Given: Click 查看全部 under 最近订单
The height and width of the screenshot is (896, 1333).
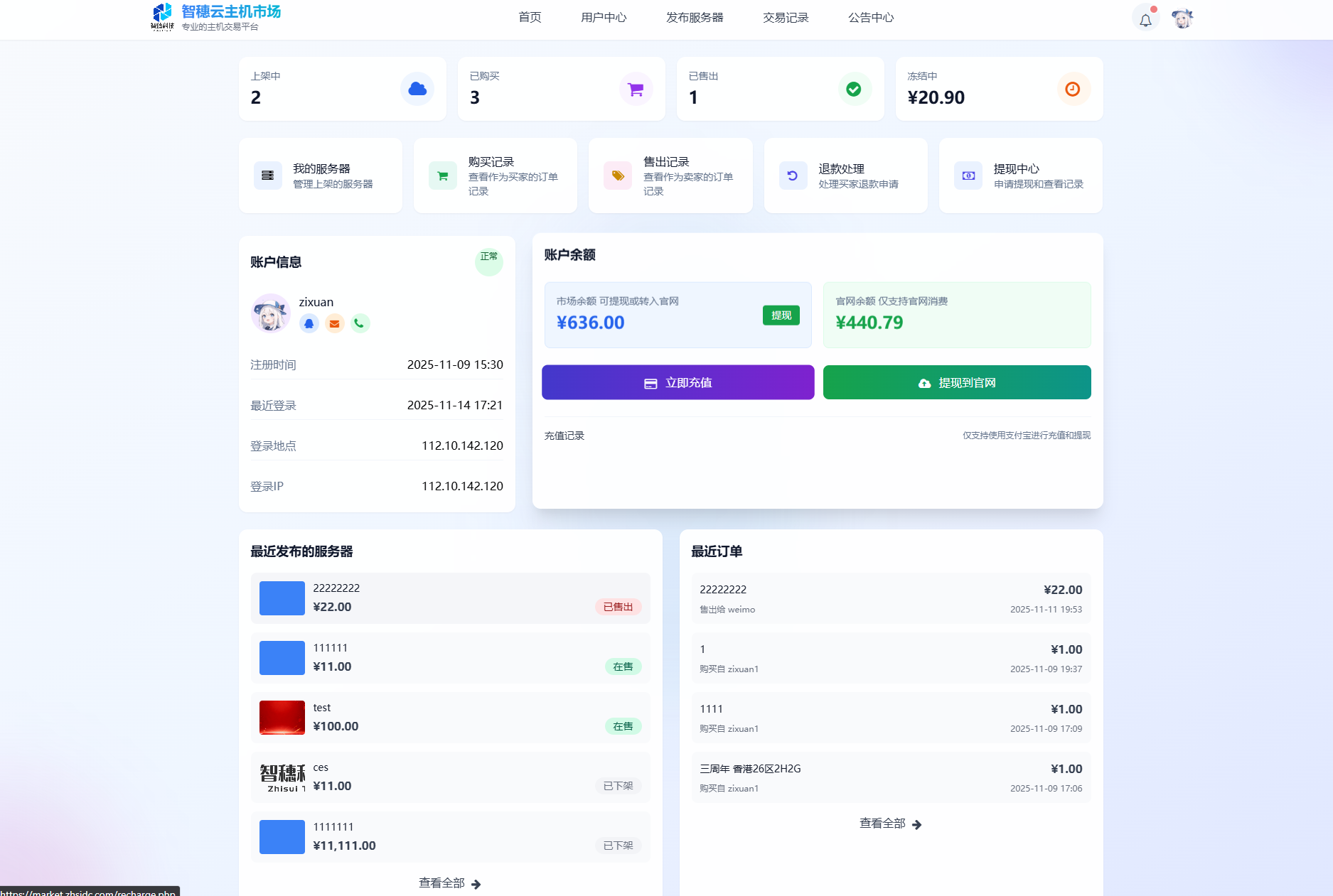Looking at the screenshot, I should [890, 824].
